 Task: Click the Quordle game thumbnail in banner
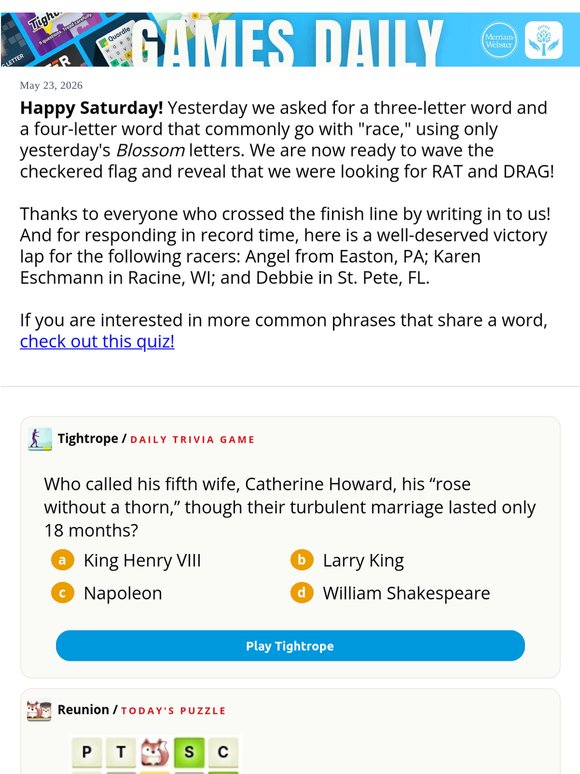(x=116, y=46)
